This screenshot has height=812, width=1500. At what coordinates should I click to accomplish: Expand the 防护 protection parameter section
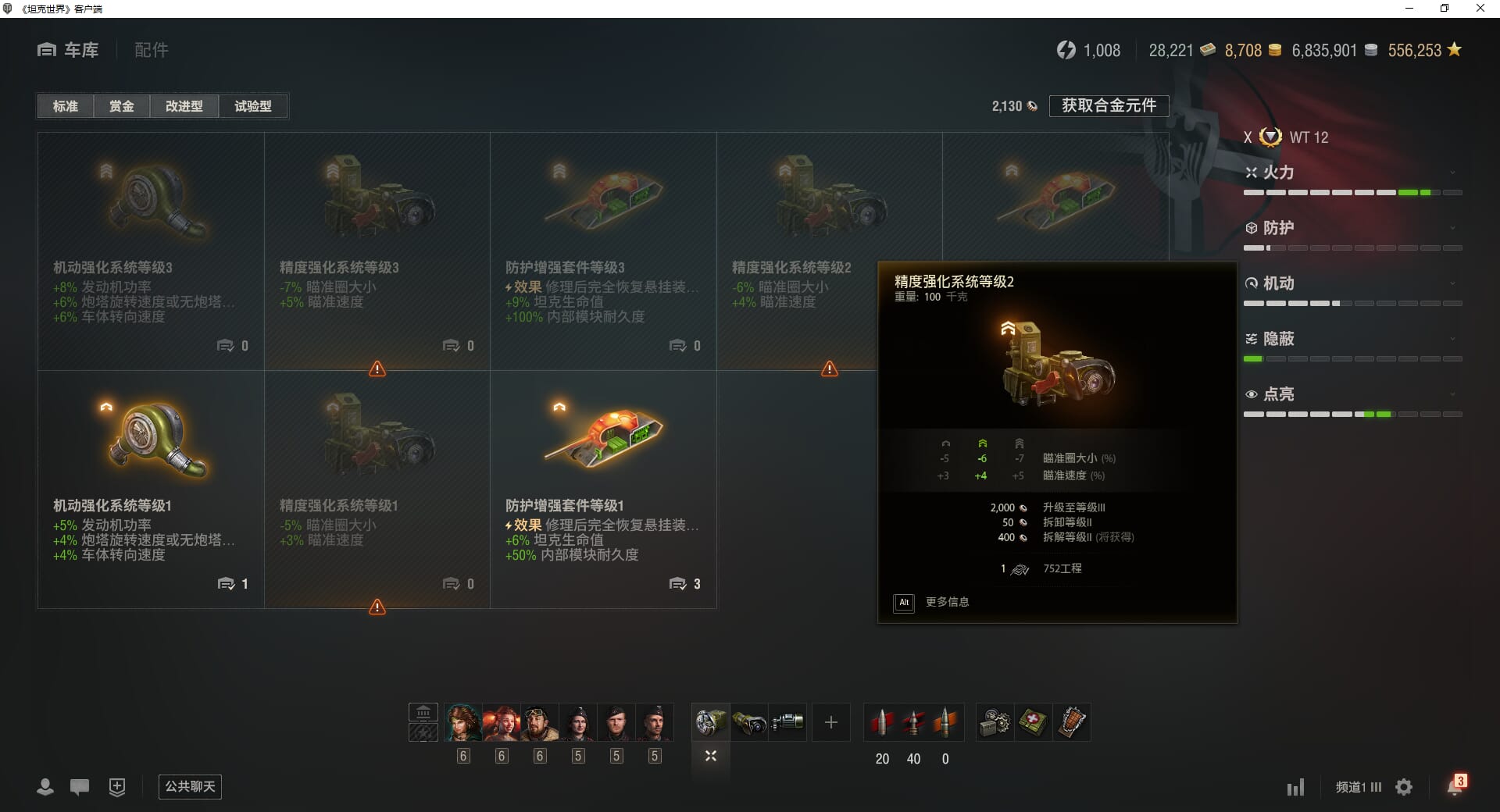tap(1352, 228)
